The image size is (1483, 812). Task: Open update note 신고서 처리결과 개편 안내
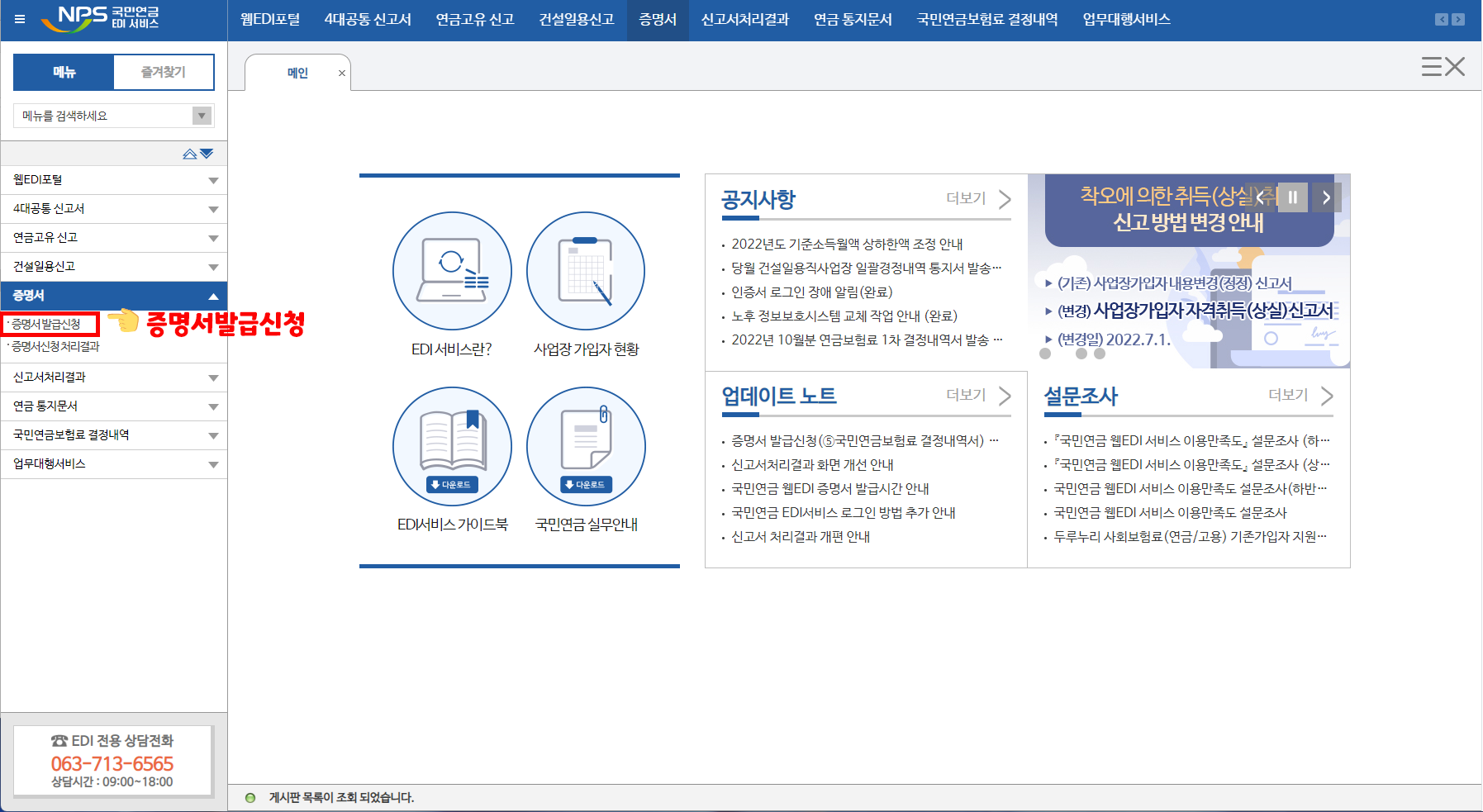801,537
